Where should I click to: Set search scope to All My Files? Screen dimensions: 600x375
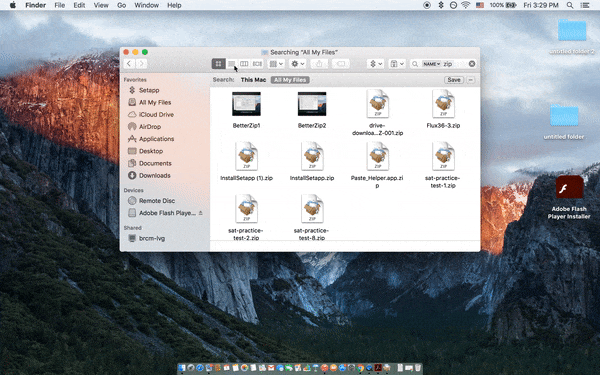tap(290, 80)
